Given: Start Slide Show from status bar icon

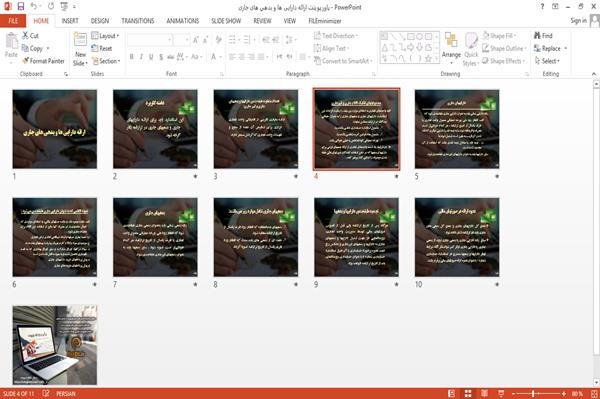Looking at the screenshot, I should (x=501, y=394).
